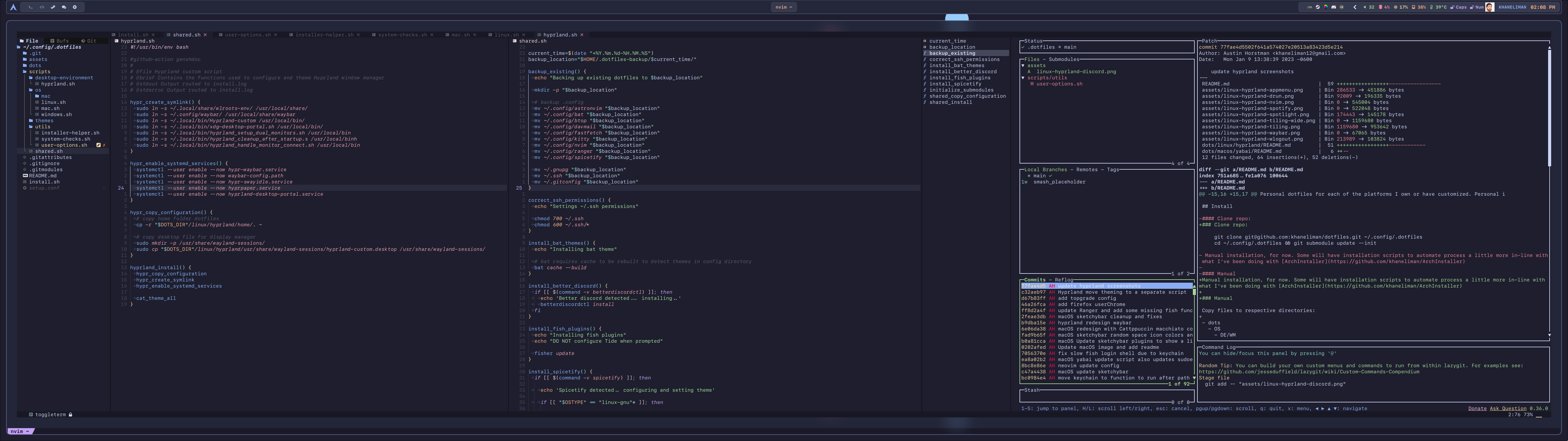Switch to the Git tab in the sidebar
The height and width of the screenshot is (441, 1568).
[89, 41]
